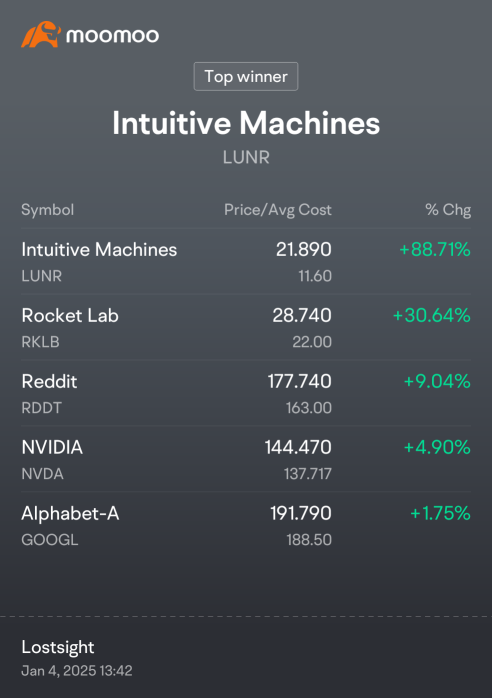Open the Lostsight user profile name
The height and width of the screenshot is (698, 492).
tap(58, 647)
